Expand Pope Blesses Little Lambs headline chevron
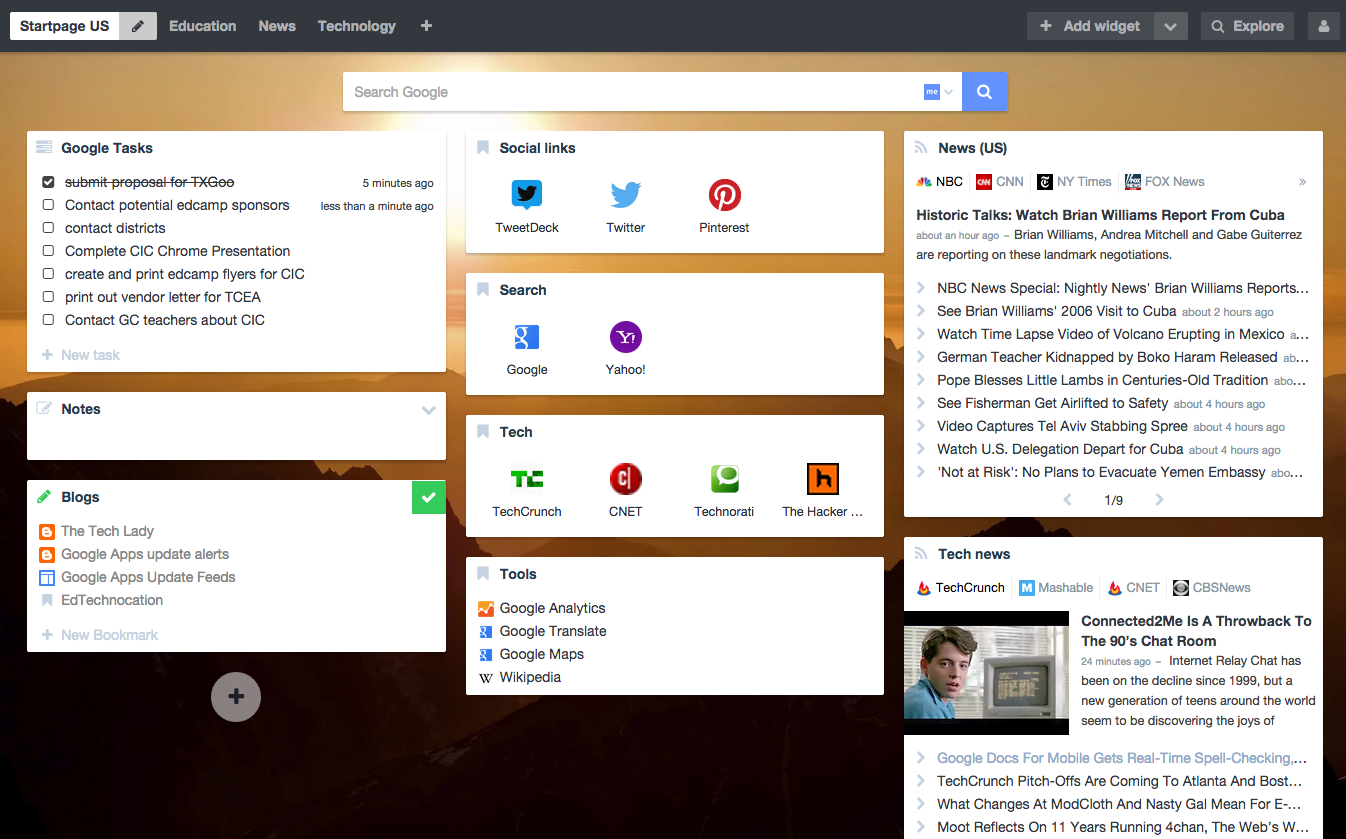1346x839 pixels. click(x=921, y=380)
